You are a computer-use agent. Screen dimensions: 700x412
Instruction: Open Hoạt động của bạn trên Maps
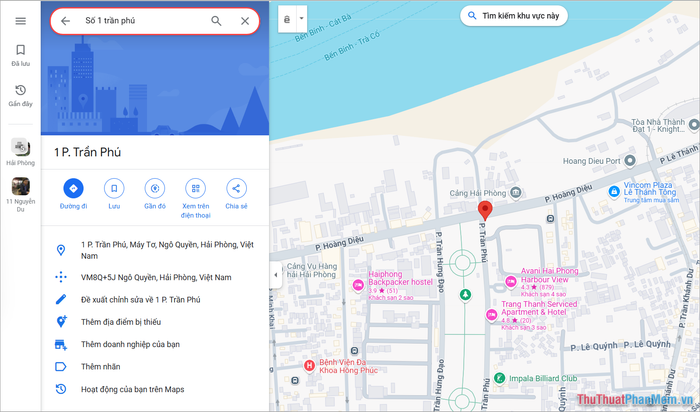click(133, 389)
